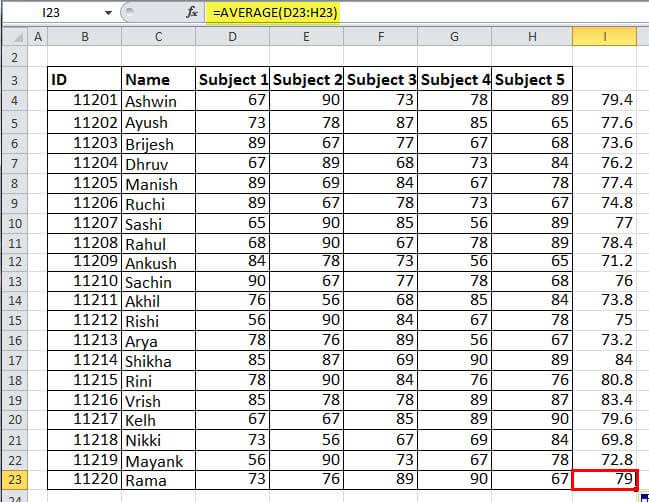Click ID cell 11201
649x502 pixels.
click(84, 101)
